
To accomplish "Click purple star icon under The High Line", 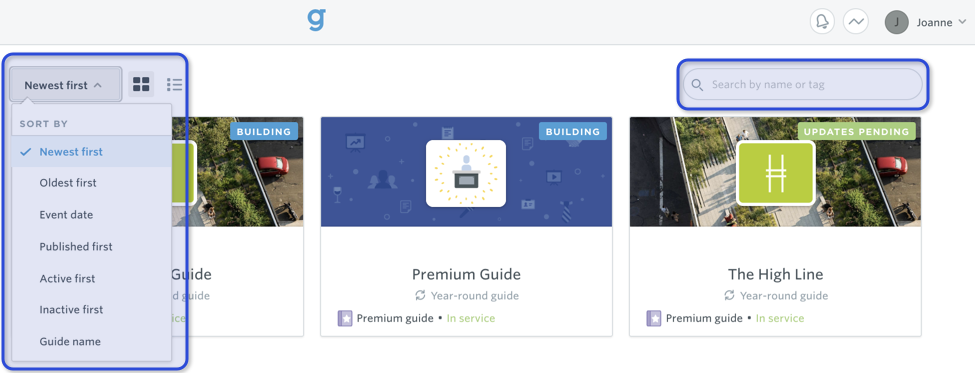I will tap(654, 318).
